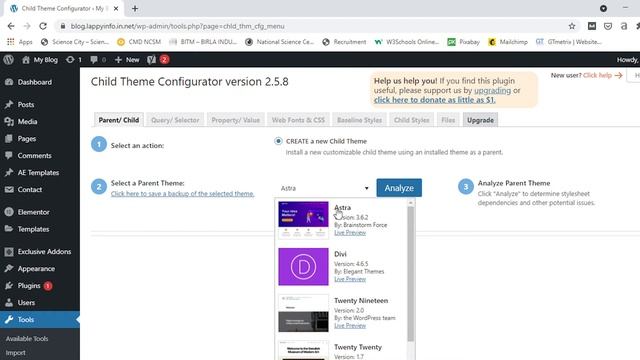Click the Analyze button
The width and height of the screenshot is (640, 360).
coord(399,188)
